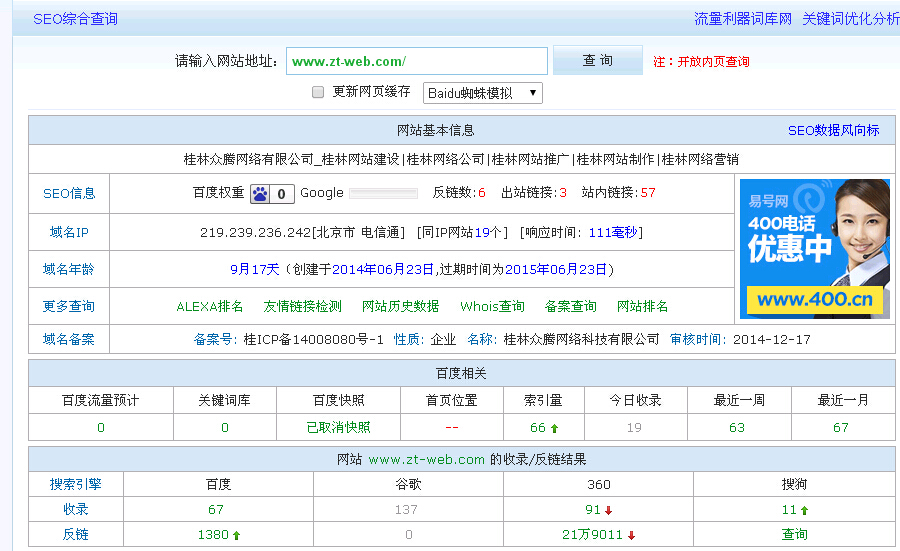The height and width of the screenshot is (551, 900).
Task: Click the 审核时间 date 2014-12-17
Action: click(772, 339)
